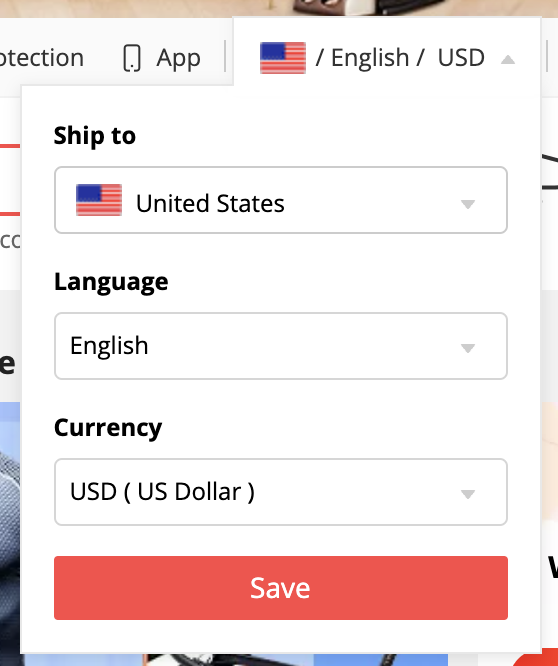This screenshot has height=666, width=558.
Task: Click the Buyer Protection link fragment
Action: 42,58
